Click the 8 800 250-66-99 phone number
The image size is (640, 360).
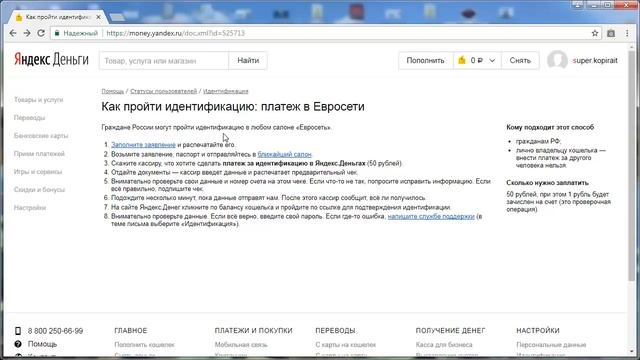point(55,331)
